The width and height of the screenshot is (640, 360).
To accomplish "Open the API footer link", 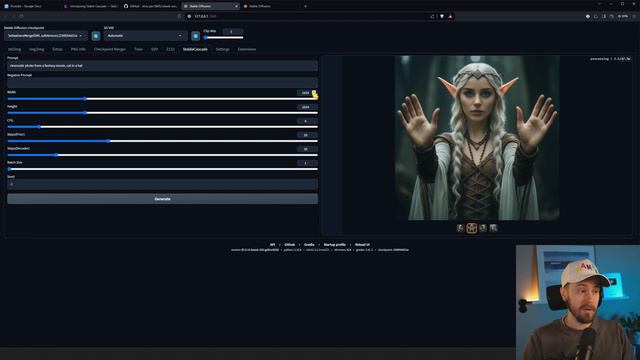I will 272,245.
